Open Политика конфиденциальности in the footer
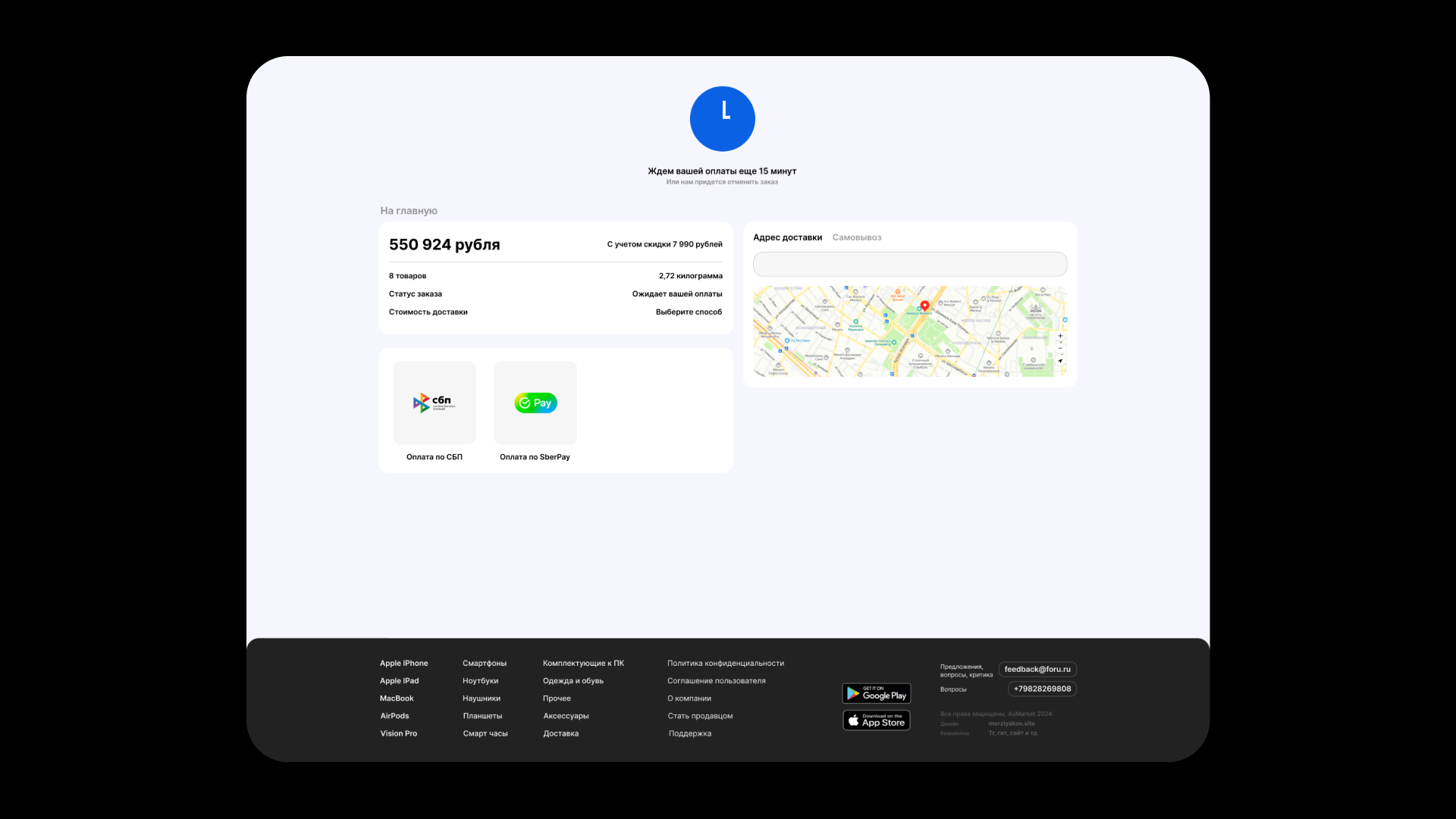This screenshot has height=819, width=1456. (x=725, y=663)
